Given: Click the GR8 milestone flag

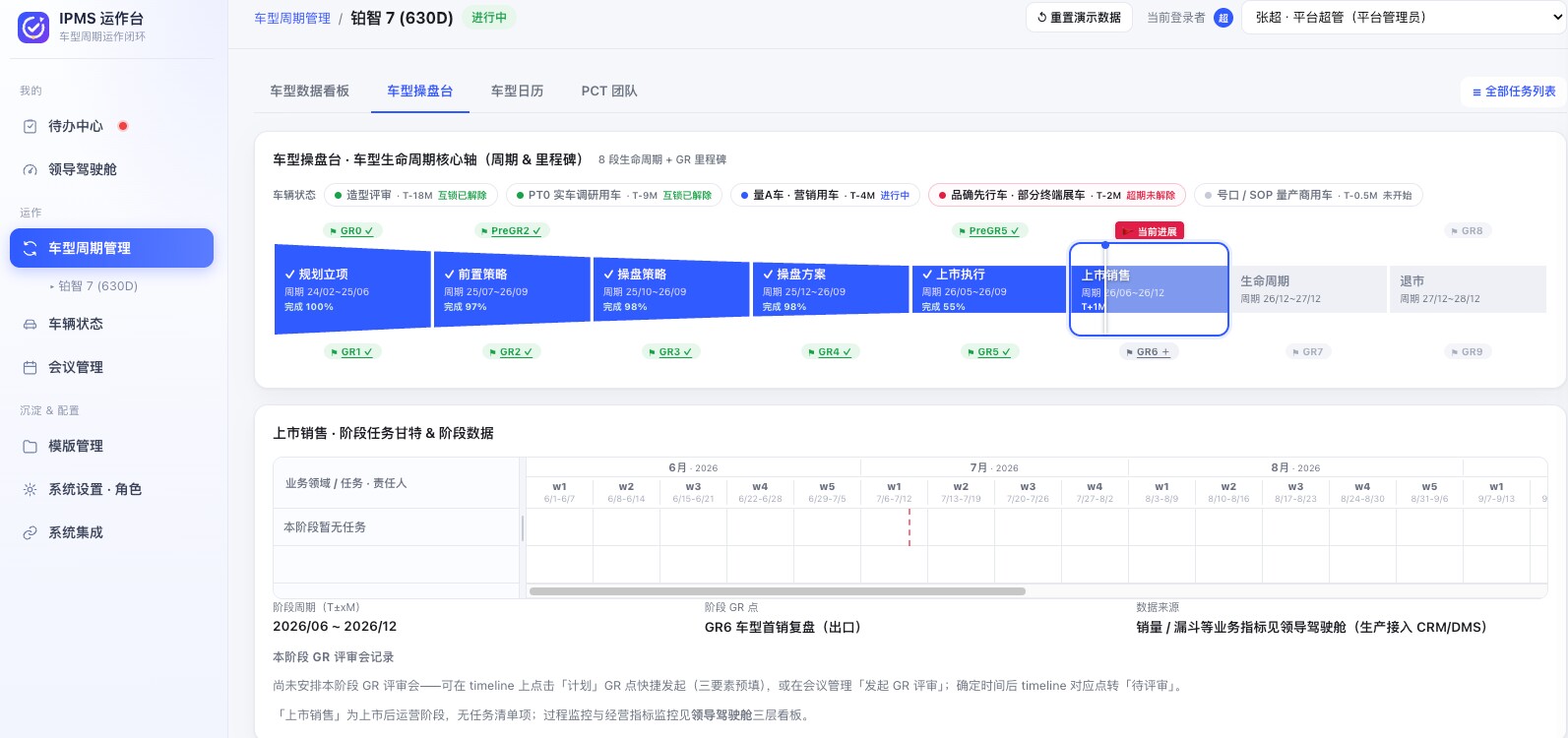Looking at the screenshot, I should click(1468, 231).
